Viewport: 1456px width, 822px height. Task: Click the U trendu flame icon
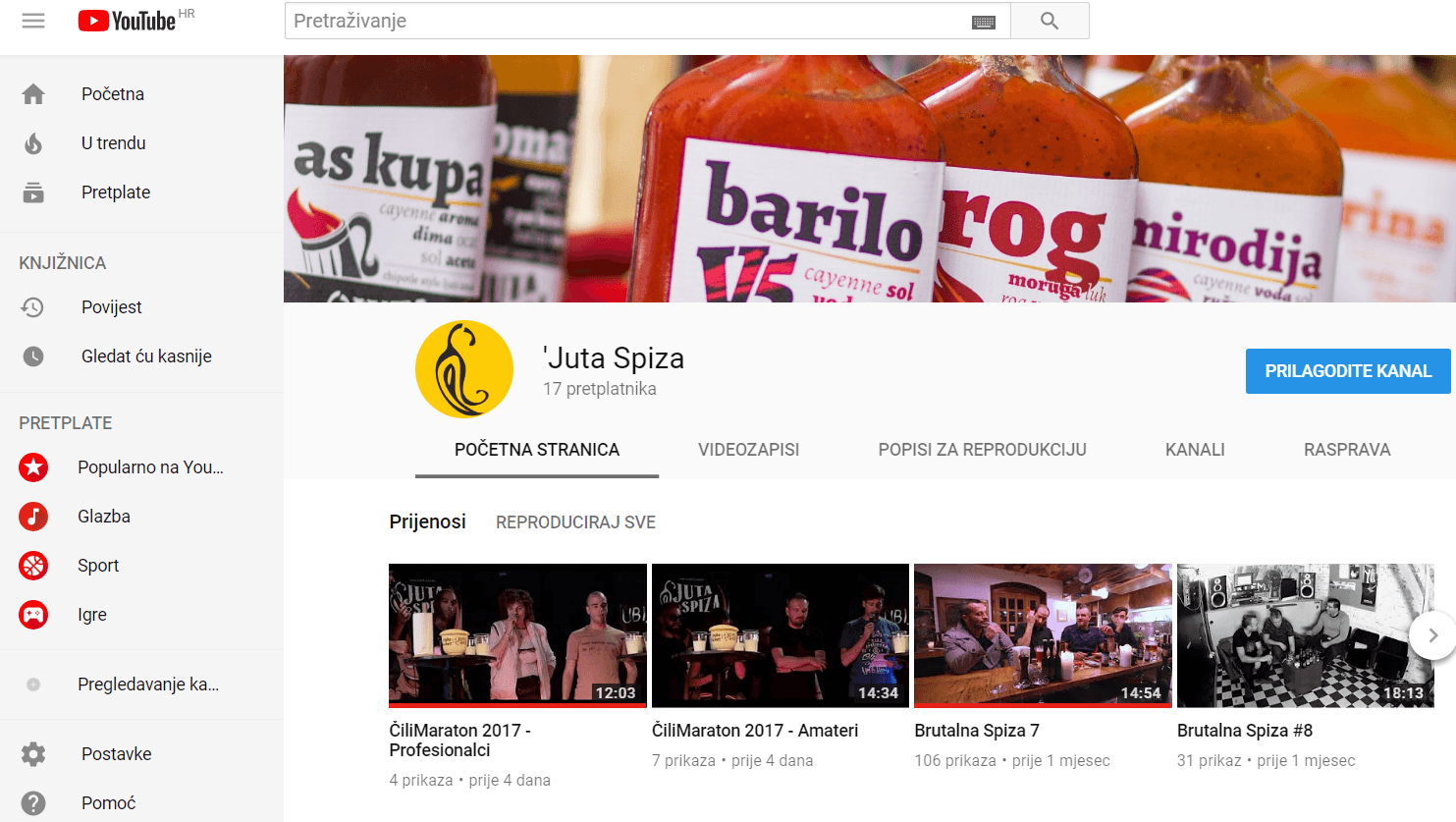33,143
